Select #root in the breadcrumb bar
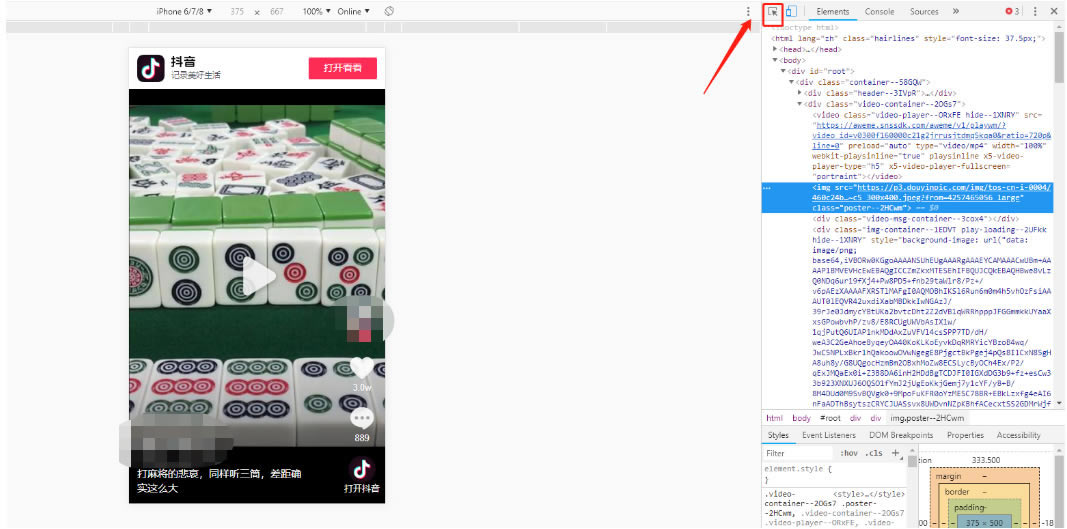The height and width of the screenshot is (529, 1067). [830, 418]
